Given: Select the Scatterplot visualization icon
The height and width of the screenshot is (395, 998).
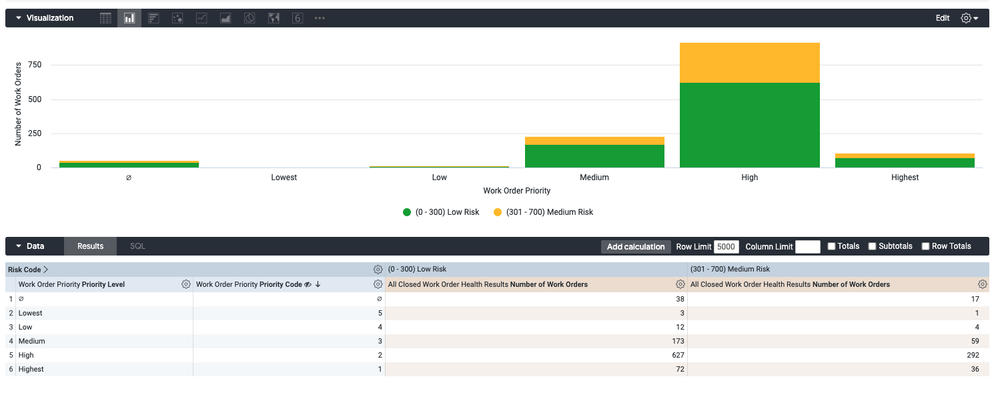Looking at the screenshot, I should point(178,18).
